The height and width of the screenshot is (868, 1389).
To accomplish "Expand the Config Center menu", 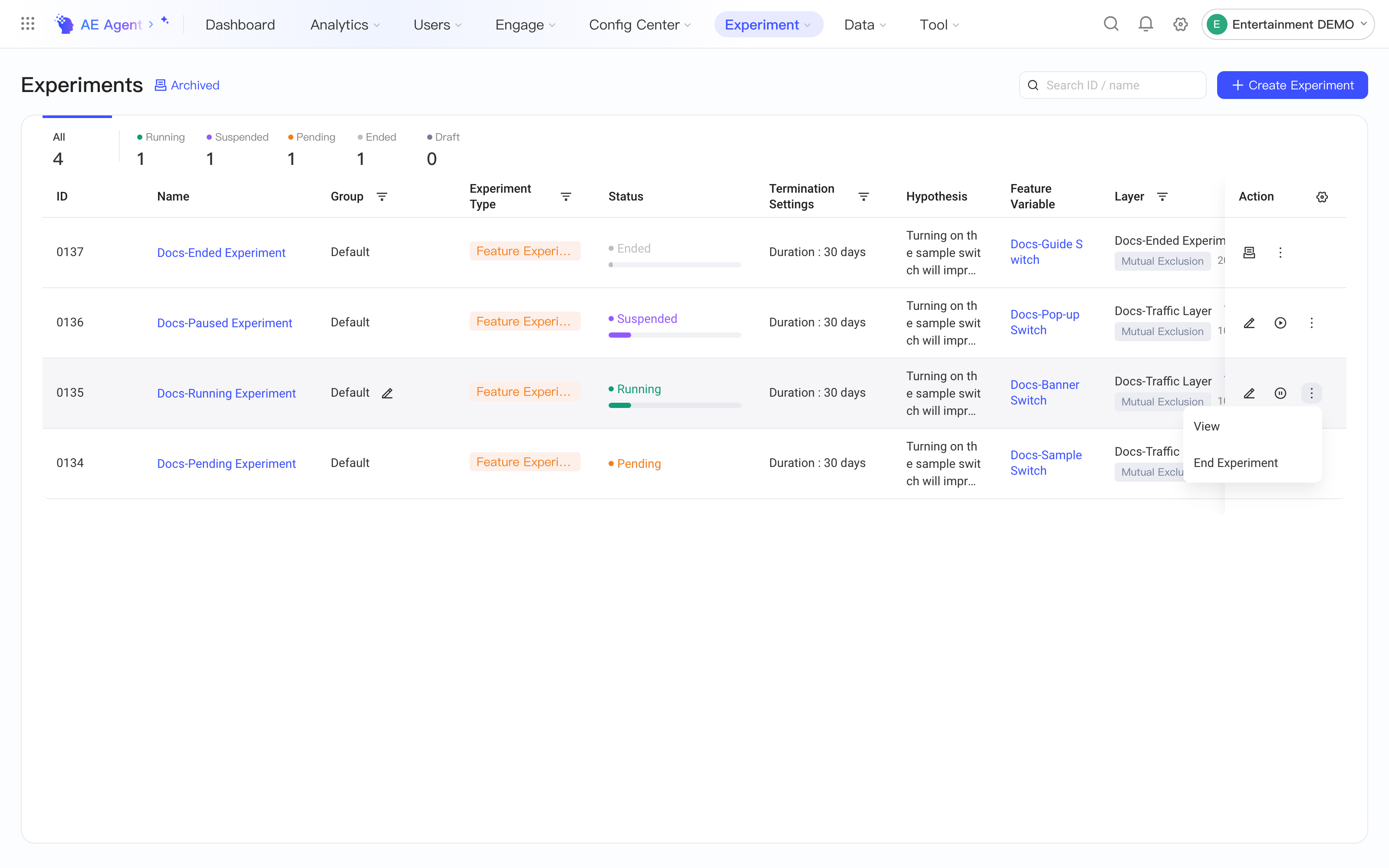I will pos(639,25).
